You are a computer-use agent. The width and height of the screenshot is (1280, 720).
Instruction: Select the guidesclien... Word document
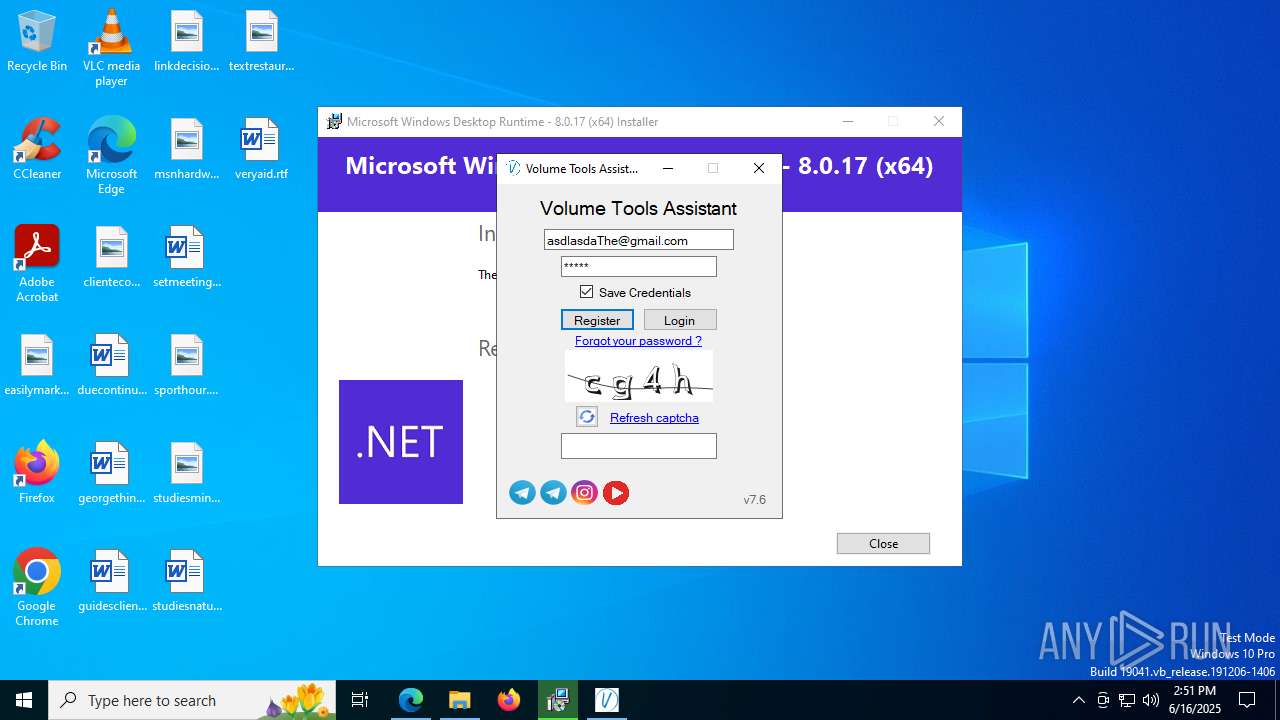click(x=111, y=581)
